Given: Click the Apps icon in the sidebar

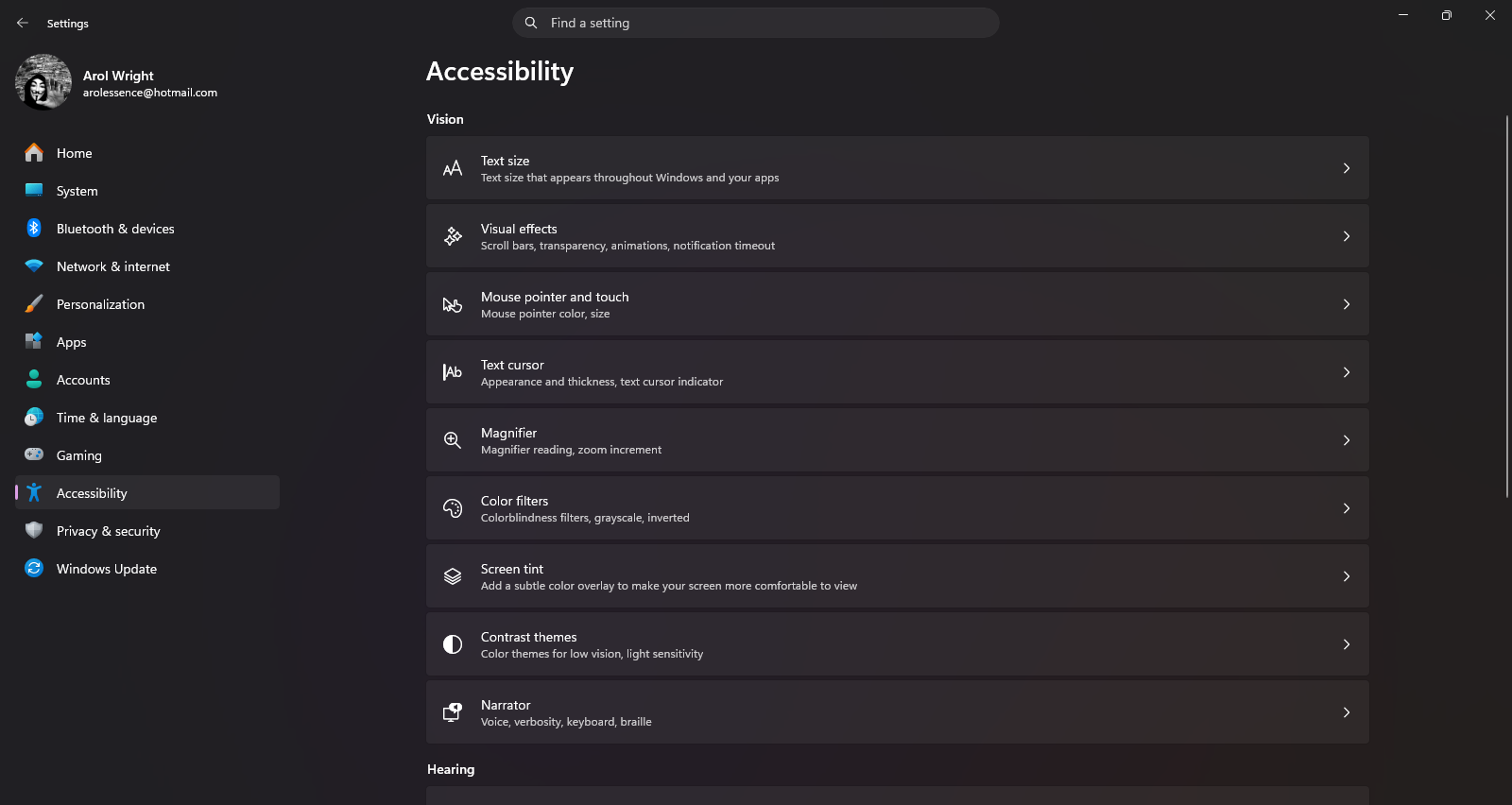Looking at the screenshot, I should pos(34,341).
